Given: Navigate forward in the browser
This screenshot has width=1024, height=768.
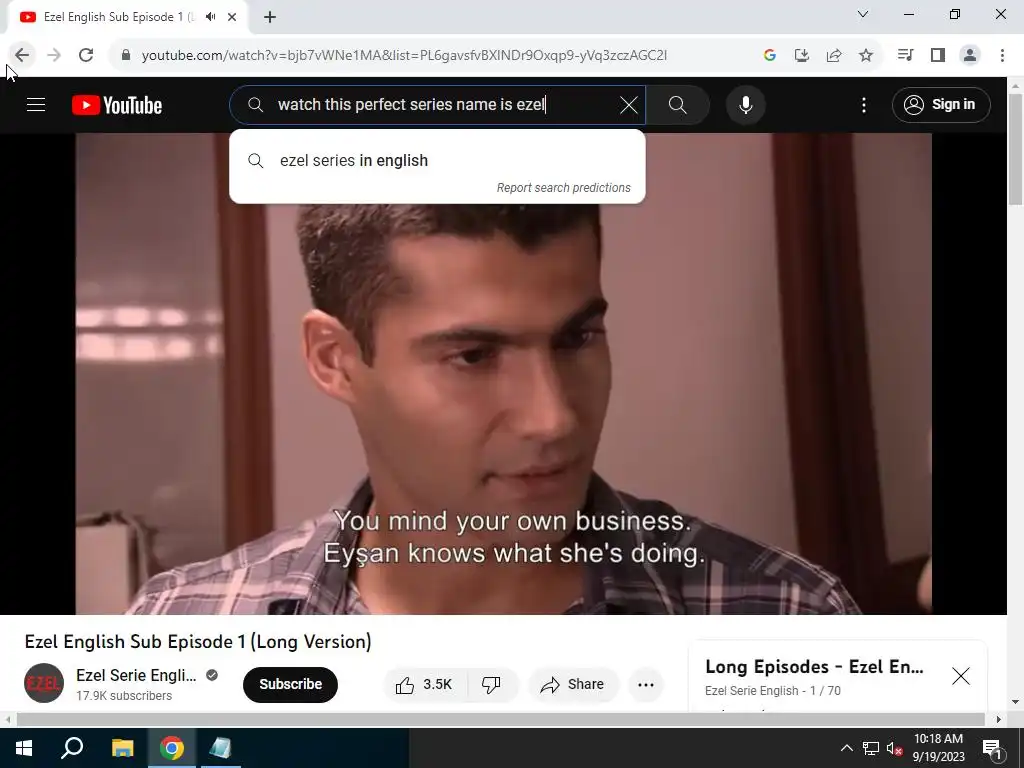Looking at the screenshot, I should [x=54, y=55].
